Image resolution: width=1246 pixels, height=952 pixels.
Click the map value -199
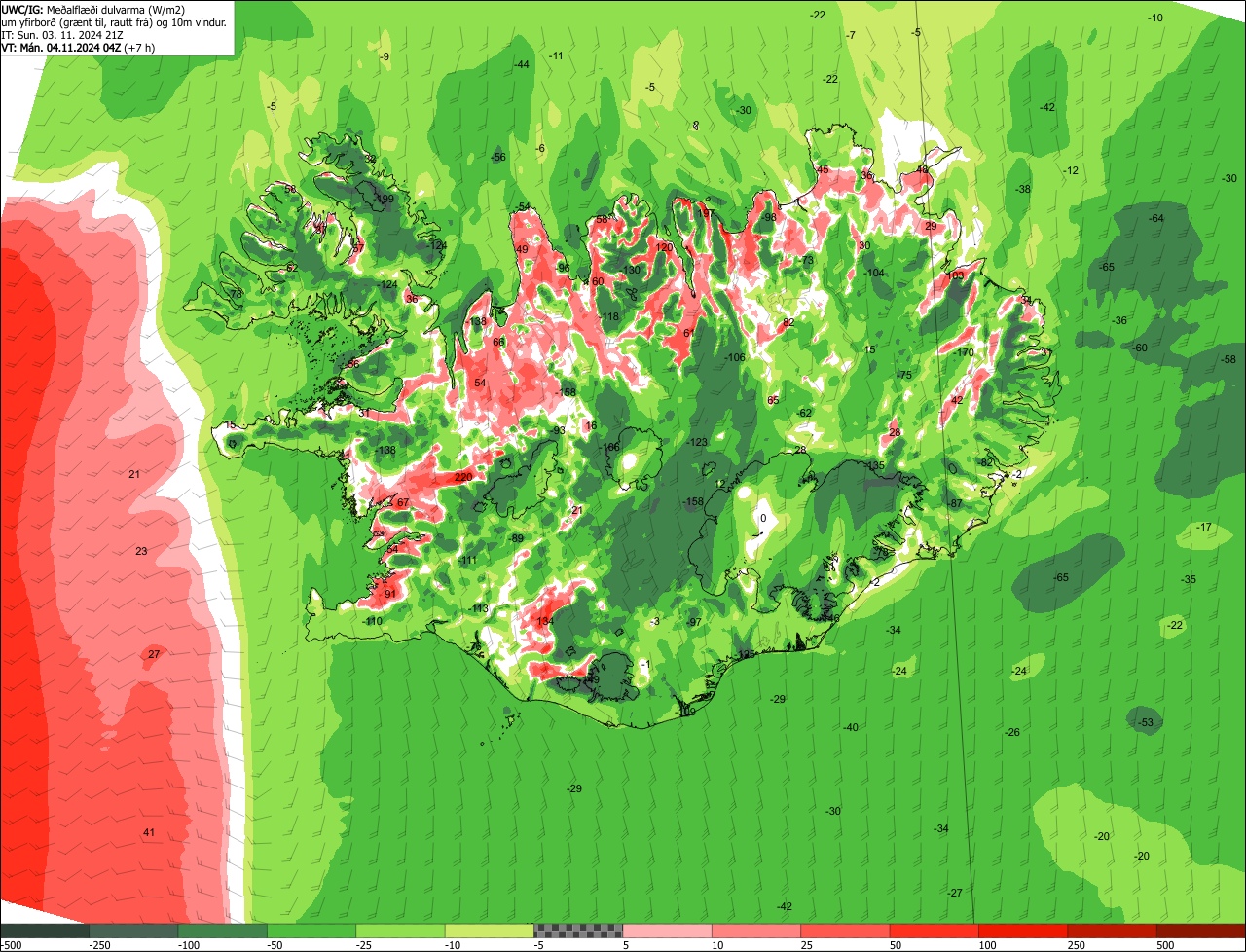[x=384, y=199]
